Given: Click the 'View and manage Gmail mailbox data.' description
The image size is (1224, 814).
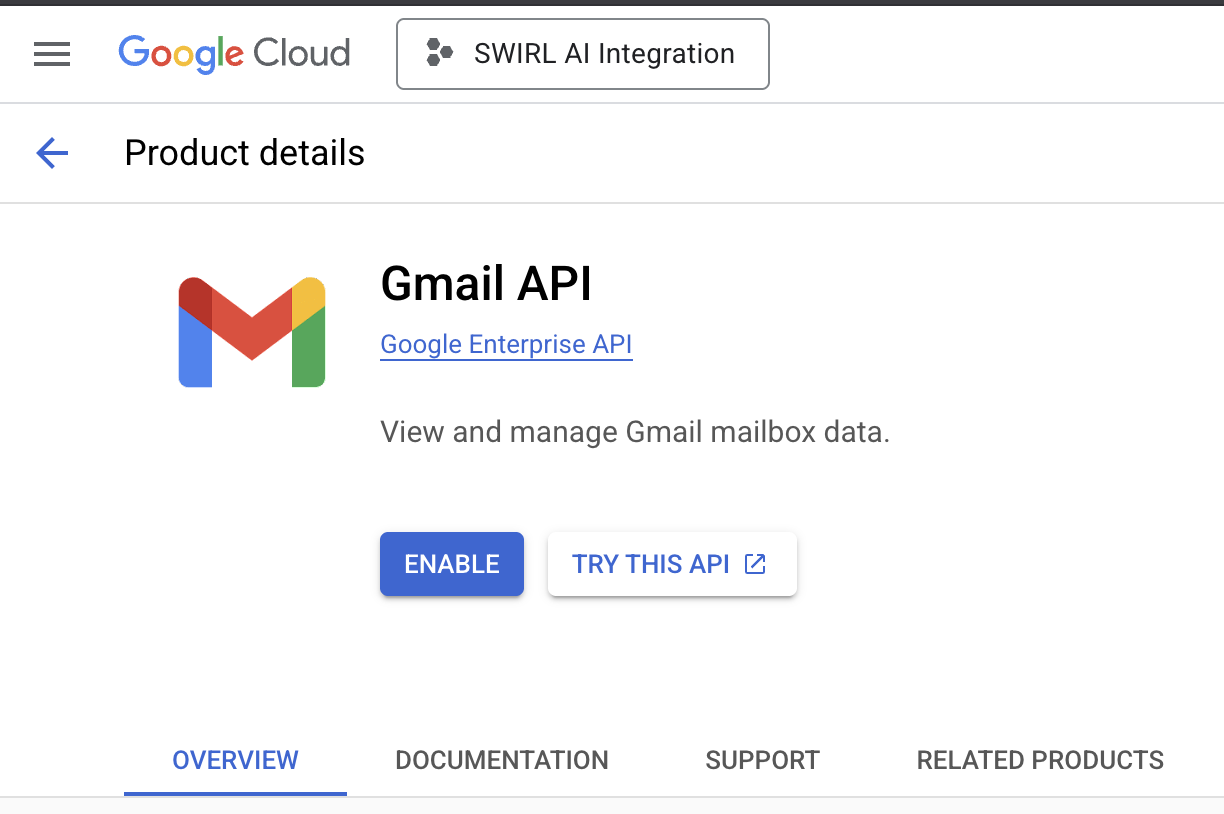Looking at the screenshot, I should (x=635, y=433).
